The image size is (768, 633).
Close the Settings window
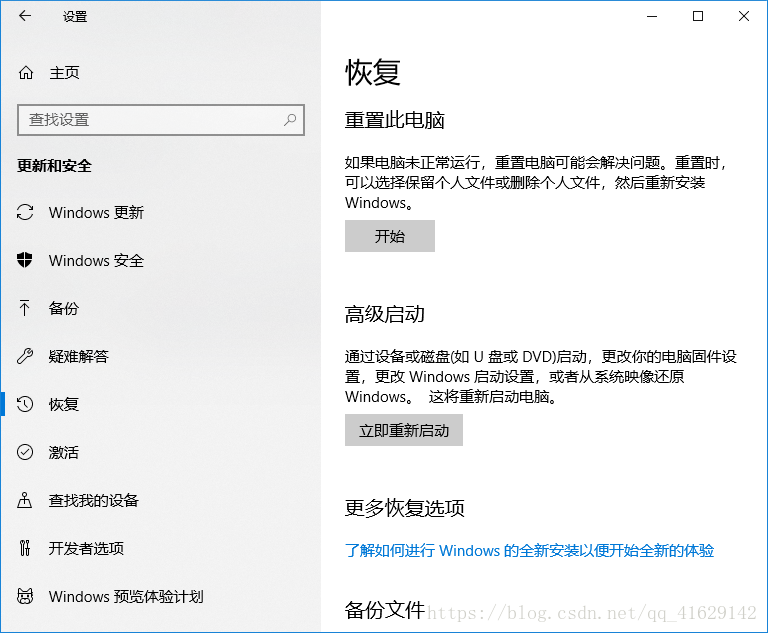point(744,16)
